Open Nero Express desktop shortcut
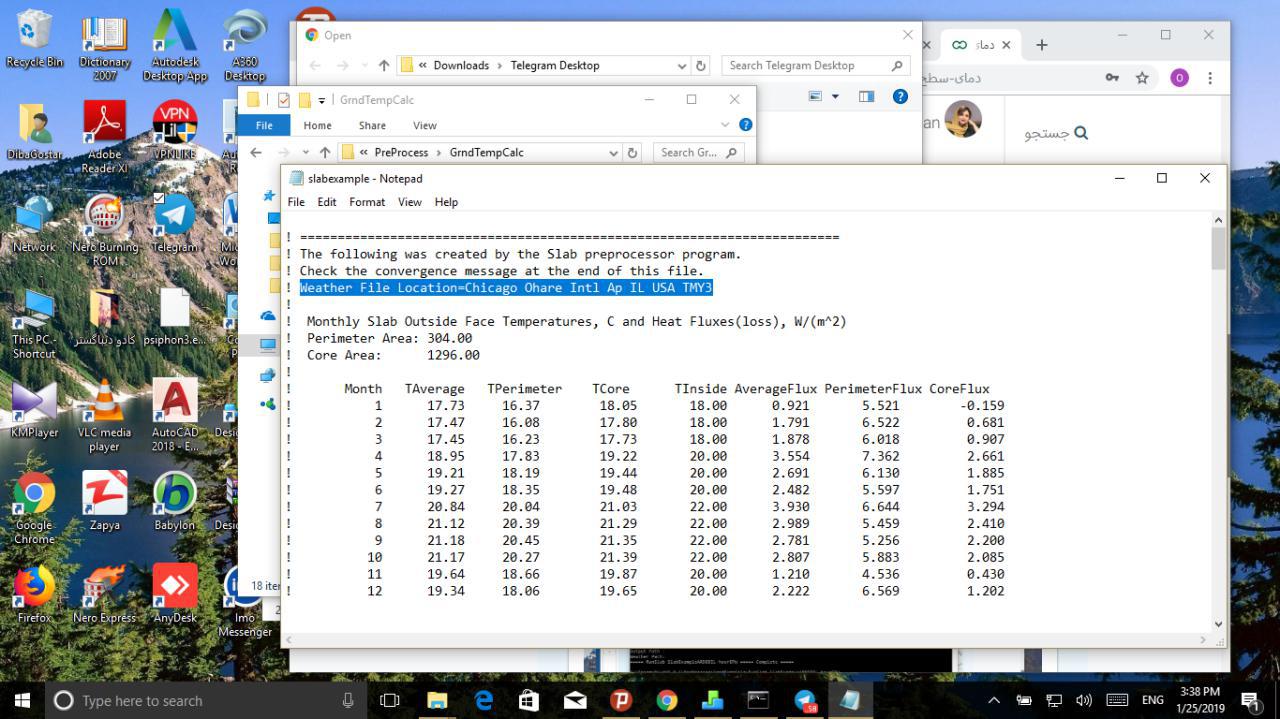This screenshot has width=1280, height=719. 104,593
